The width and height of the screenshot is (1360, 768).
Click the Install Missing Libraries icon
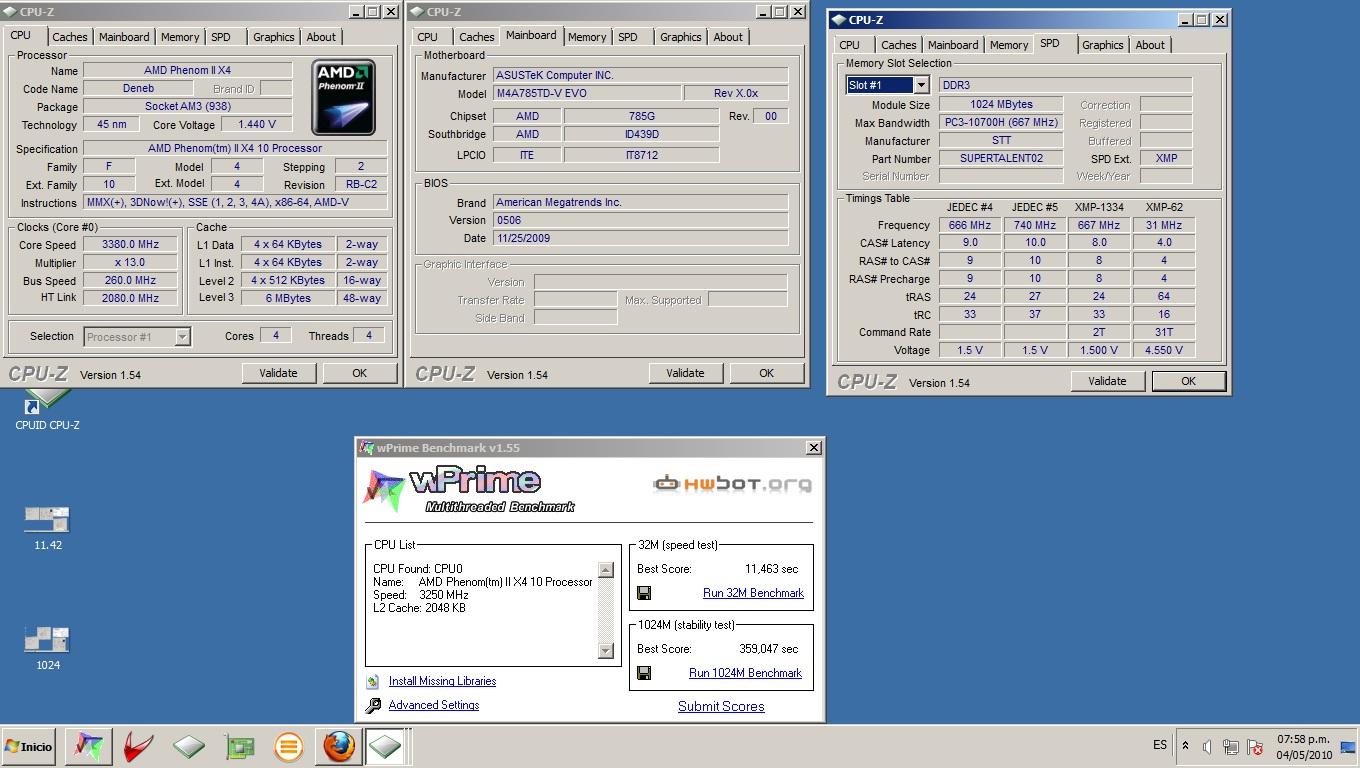373,681
